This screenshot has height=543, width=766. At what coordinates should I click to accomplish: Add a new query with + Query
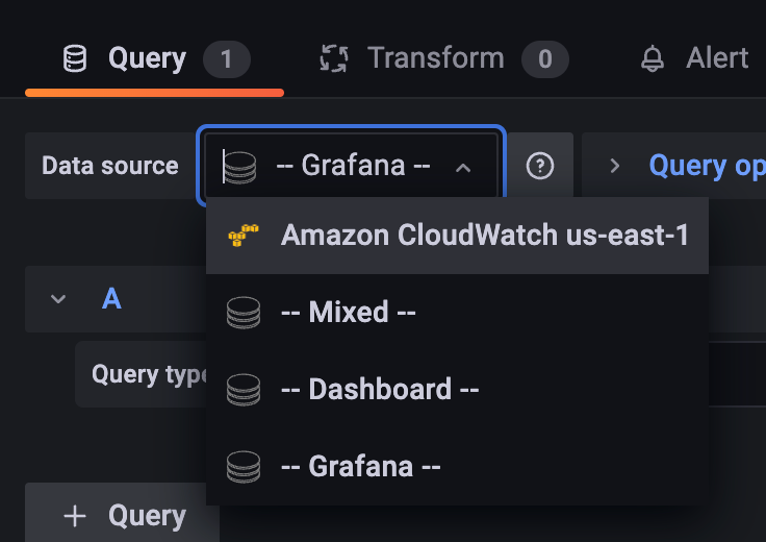click(x=122, y=513)
